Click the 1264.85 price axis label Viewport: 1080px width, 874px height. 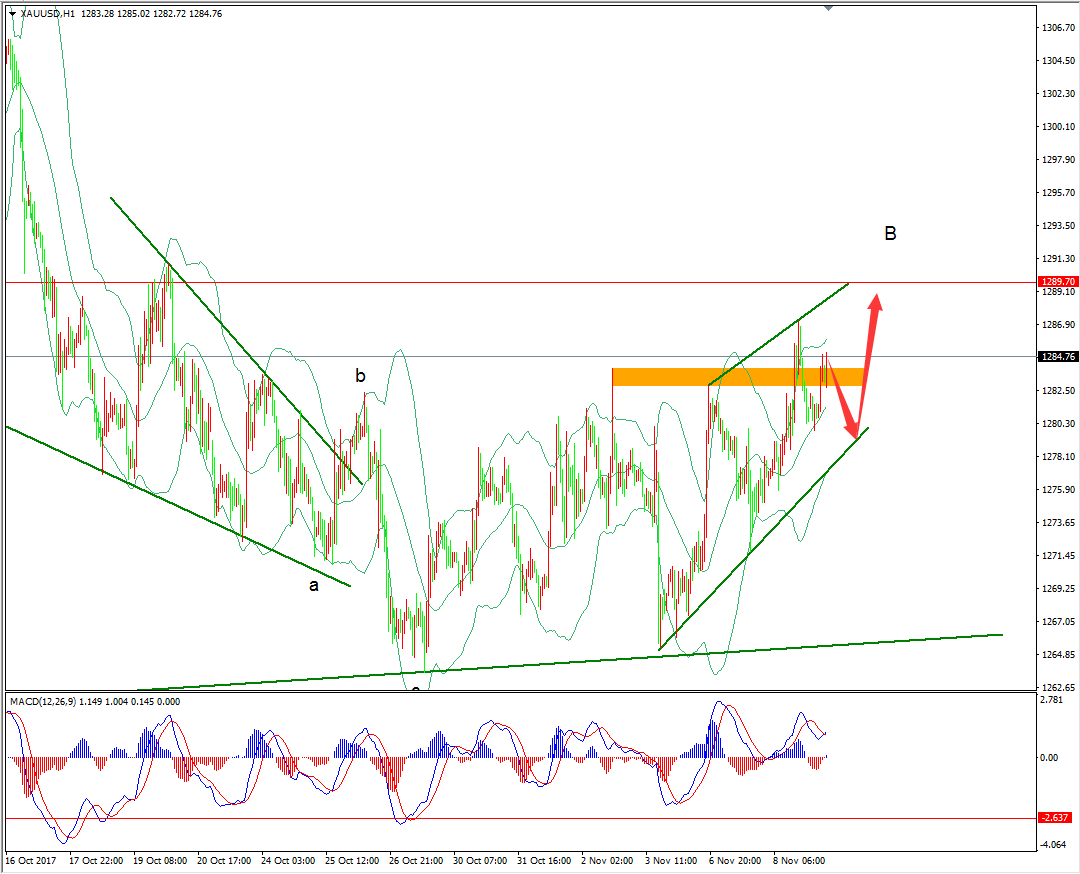click(1059, 655)
